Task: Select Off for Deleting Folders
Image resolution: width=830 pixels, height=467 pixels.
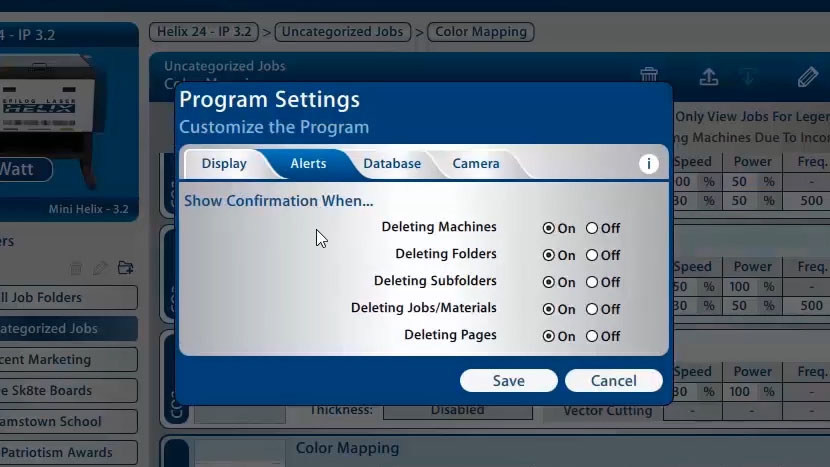Action: point(592,255)
